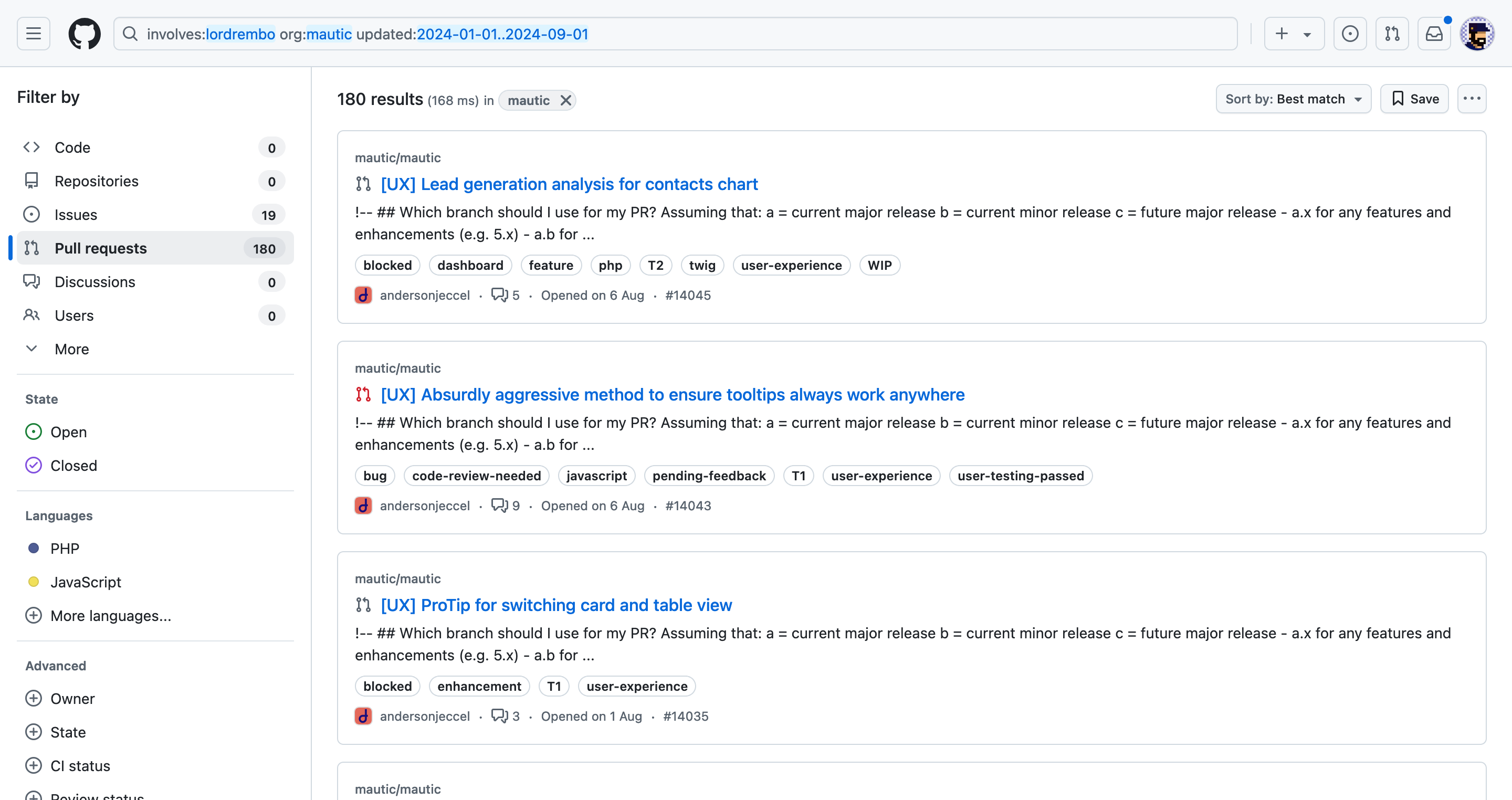The width and height of the screenshot is (1512, 800).
Task: Open the user avatar menu
Action: 1477,34
